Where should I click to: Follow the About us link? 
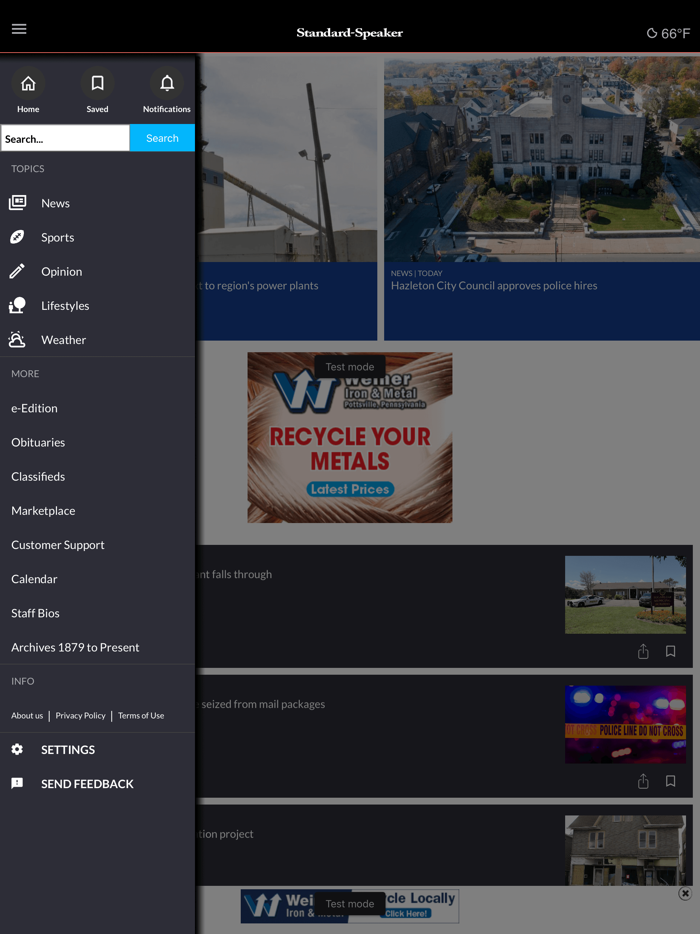(x=27, y=715)
